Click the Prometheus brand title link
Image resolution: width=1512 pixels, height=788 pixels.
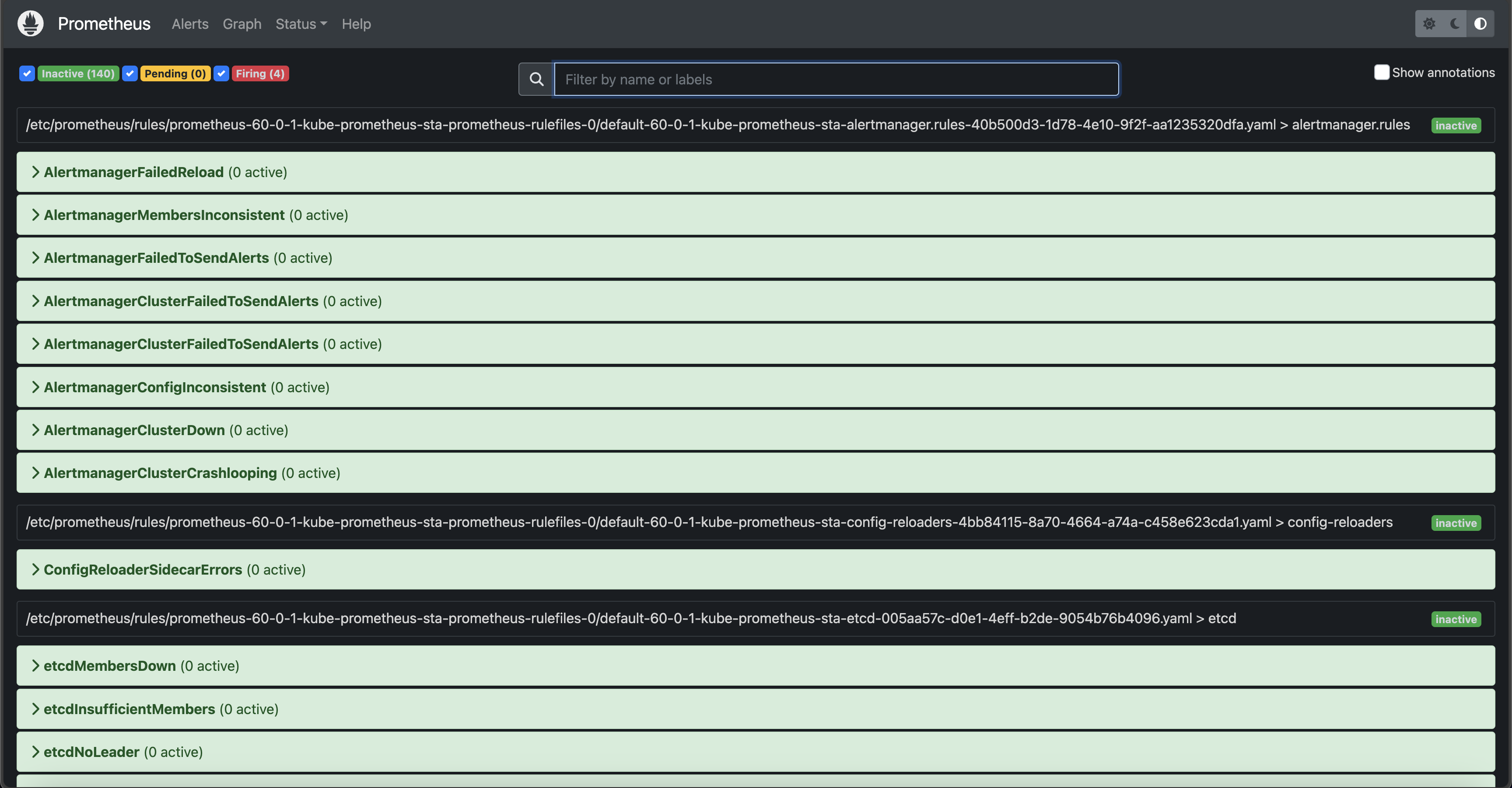point(104,24)
